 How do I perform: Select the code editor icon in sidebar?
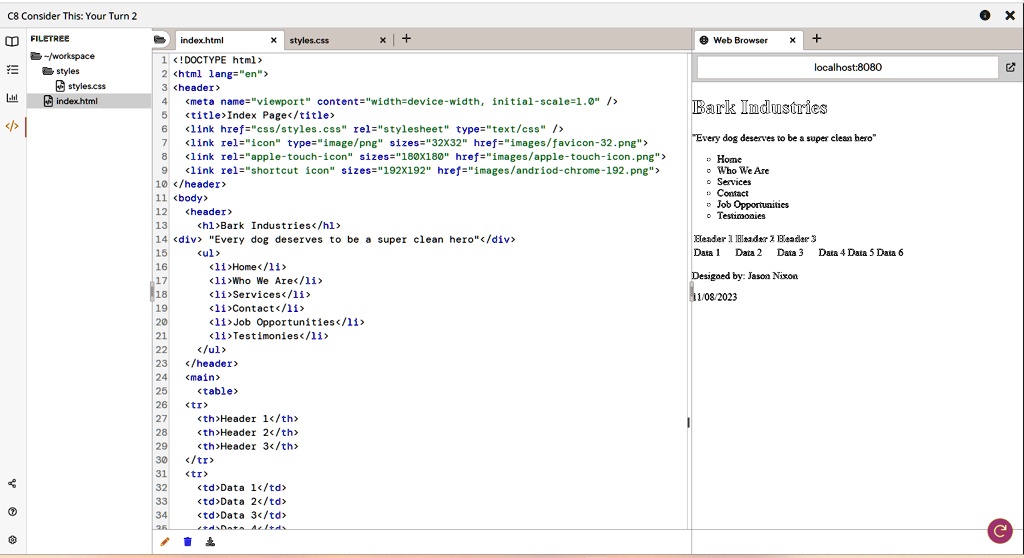click(12, 126)
